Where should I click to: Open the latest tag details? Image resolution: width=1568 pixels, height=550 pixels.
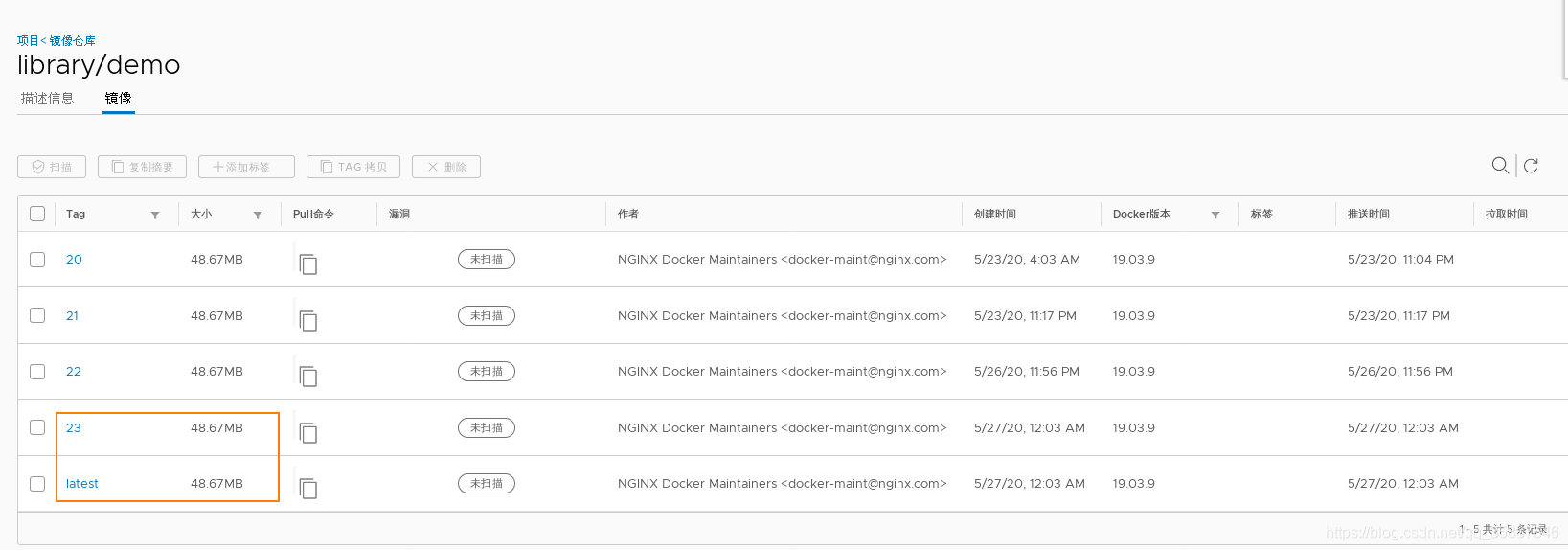click(x=82, y=484)
